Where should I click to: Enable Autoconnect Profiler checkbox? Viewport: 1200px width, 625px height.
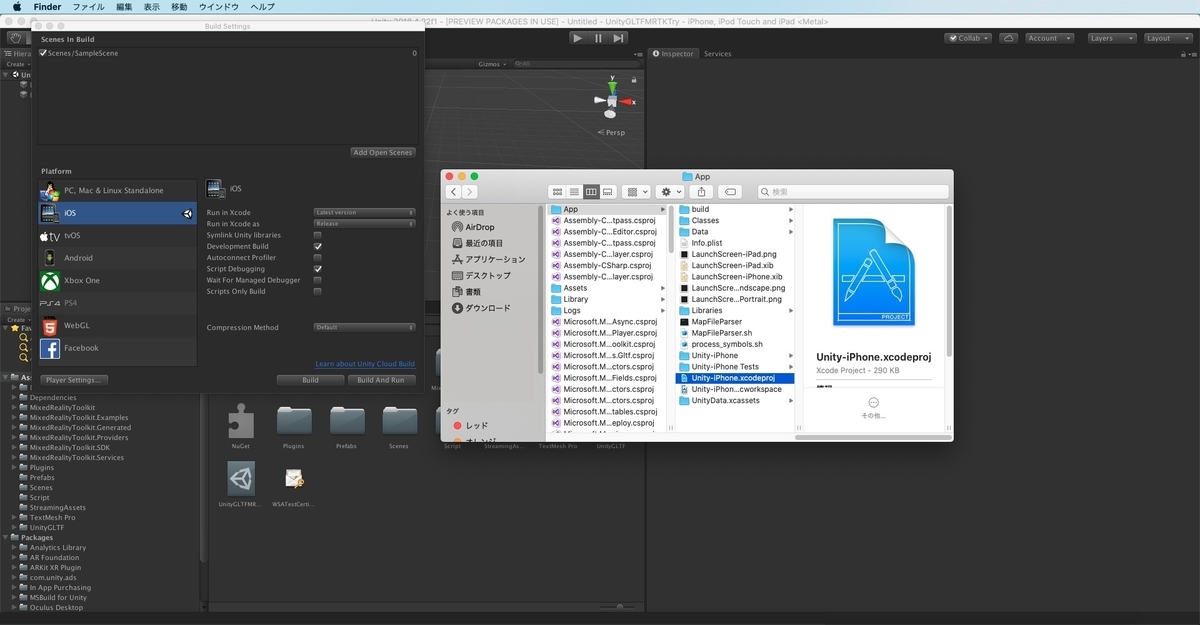point(318,257)
